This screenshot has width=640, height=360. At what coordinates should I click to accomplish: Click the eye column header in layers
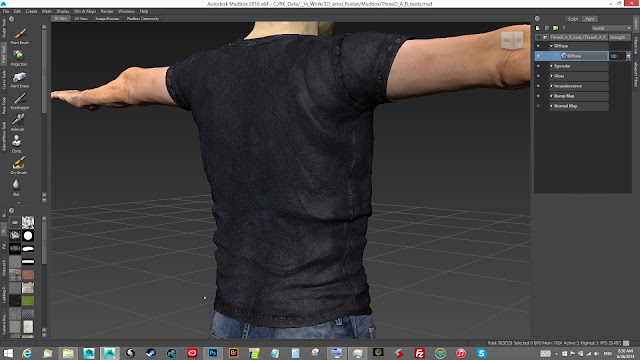538,37
